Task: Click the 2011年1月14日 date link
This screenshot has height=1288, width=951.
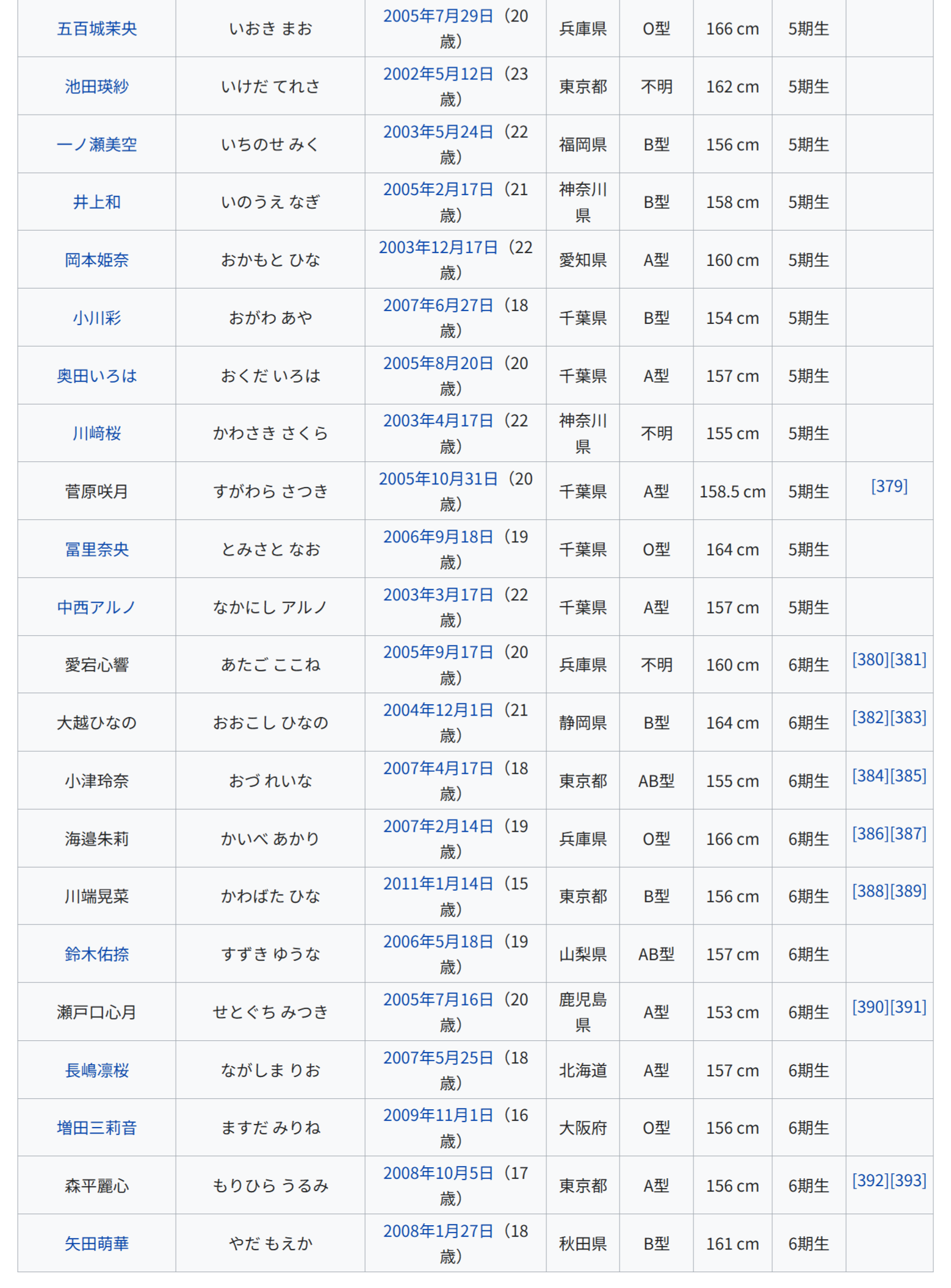Action: 438,884
